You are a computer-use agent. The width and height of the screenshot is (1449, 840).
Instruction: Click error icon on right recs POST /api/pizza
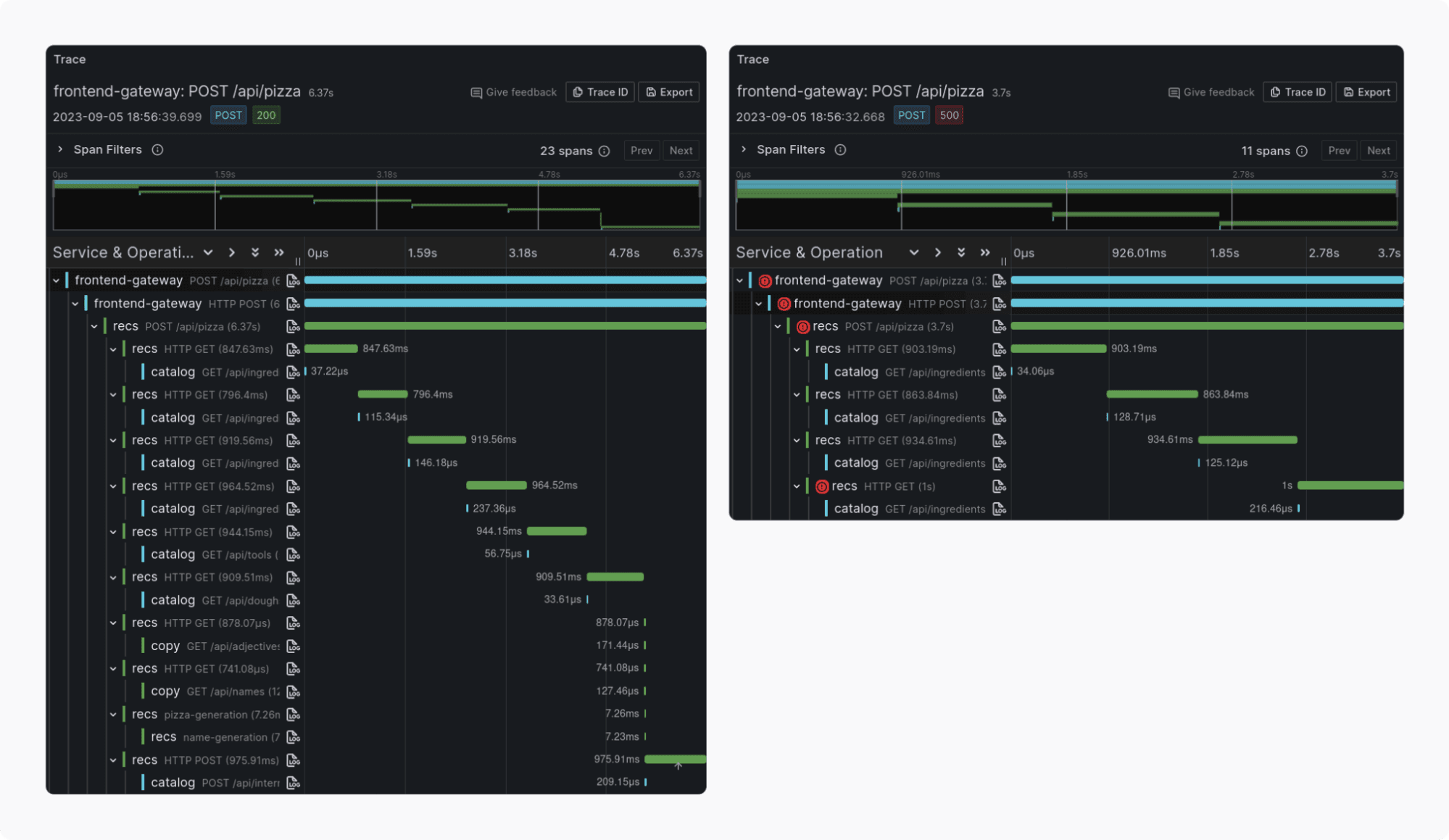(803, 327)
